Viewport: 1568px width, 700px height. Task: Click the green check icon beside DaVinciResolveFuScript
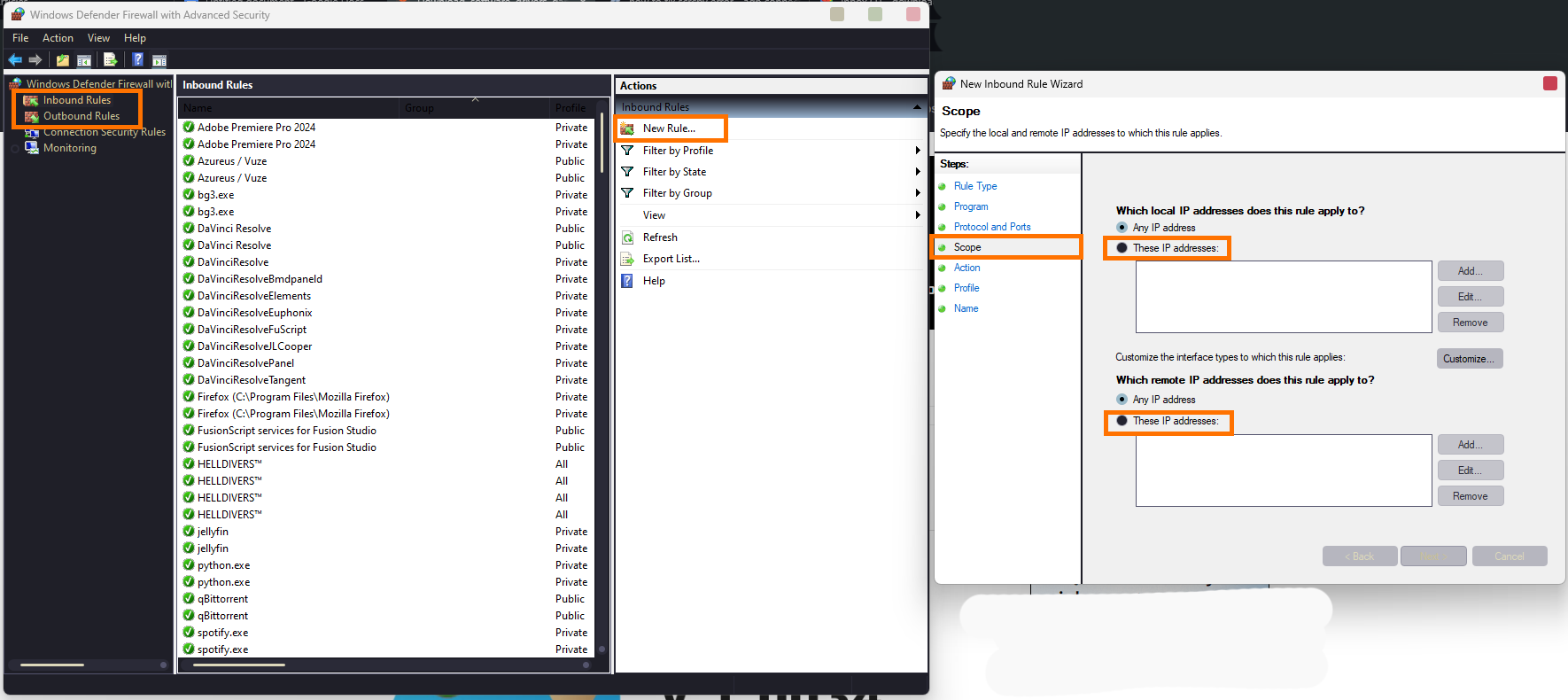[189, 330]
